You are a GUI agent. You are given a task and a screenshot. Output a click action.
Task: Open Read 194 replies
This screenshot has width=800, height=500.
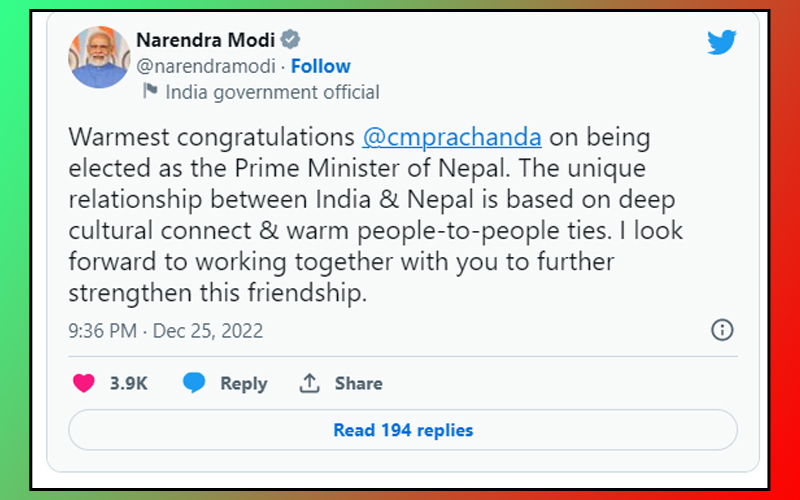click(403, 430)
